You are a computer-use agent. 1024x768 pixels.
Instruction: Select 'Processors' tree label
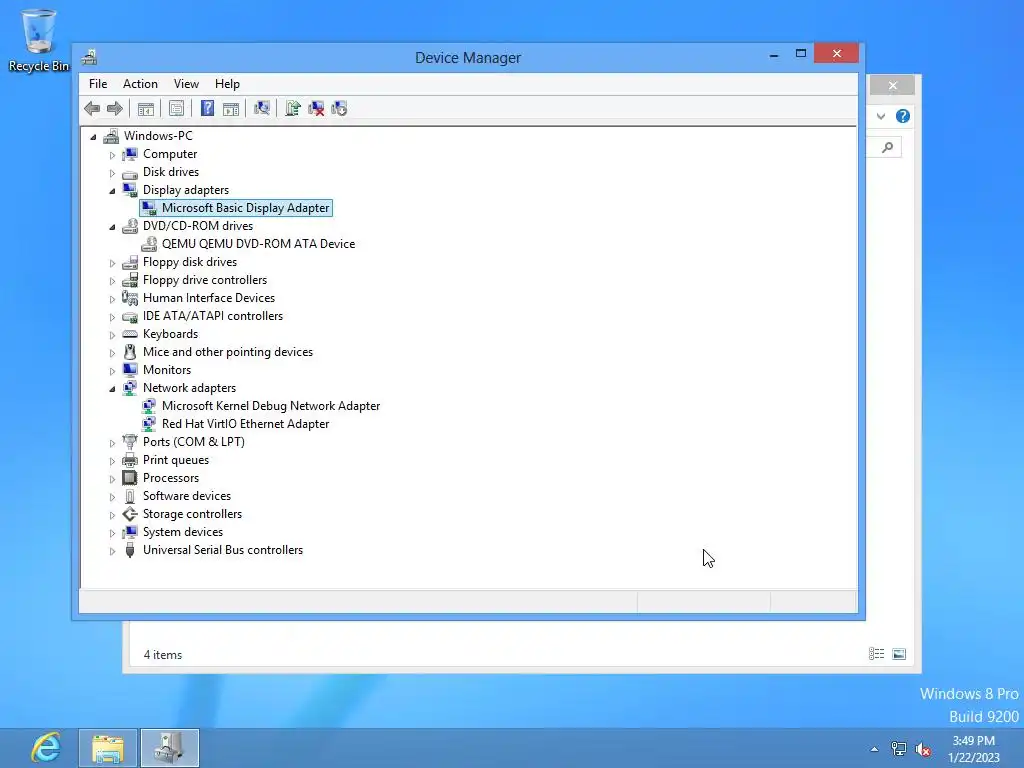tap(171, 478)
